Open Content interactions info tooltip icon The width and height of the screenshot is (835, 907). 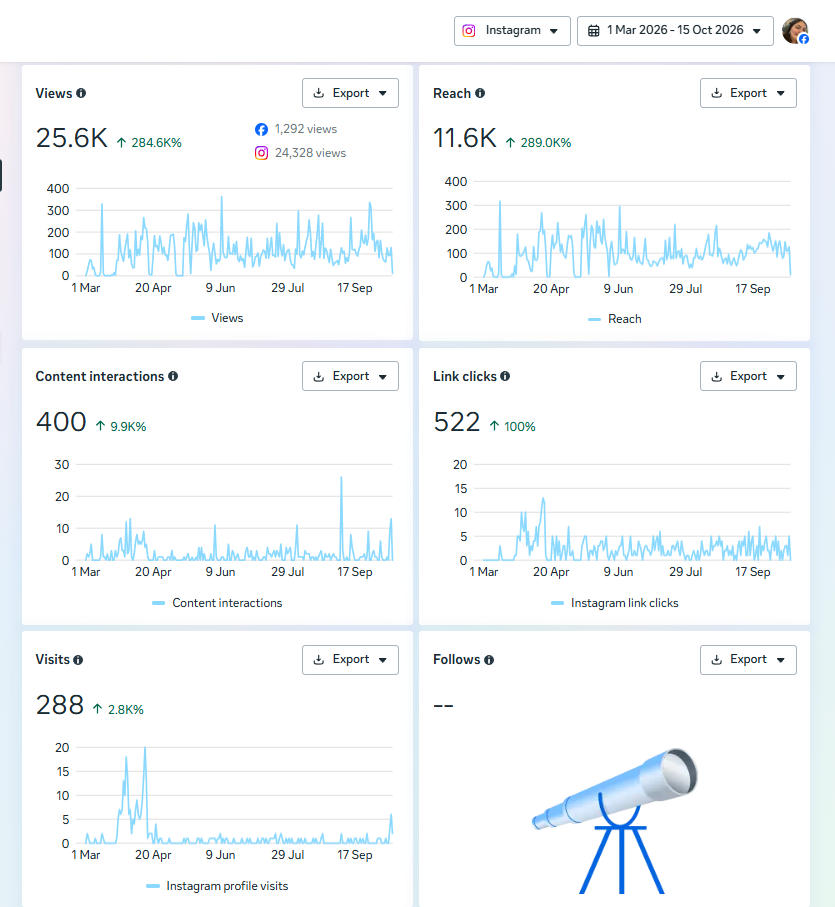173,376
